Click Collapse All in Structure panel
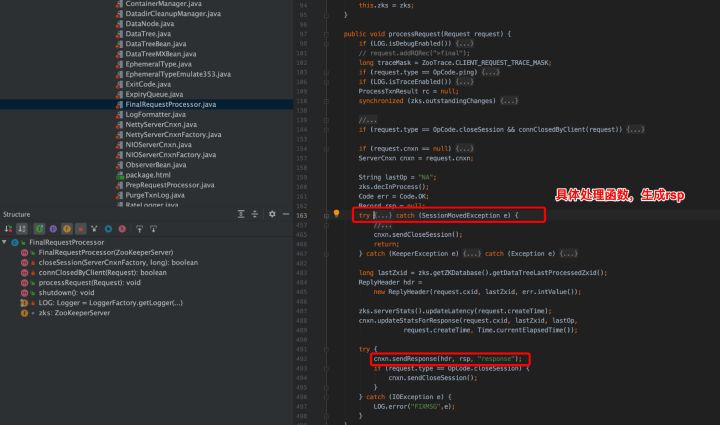This screenshot has width=720, height=425. tap(255, 214)
